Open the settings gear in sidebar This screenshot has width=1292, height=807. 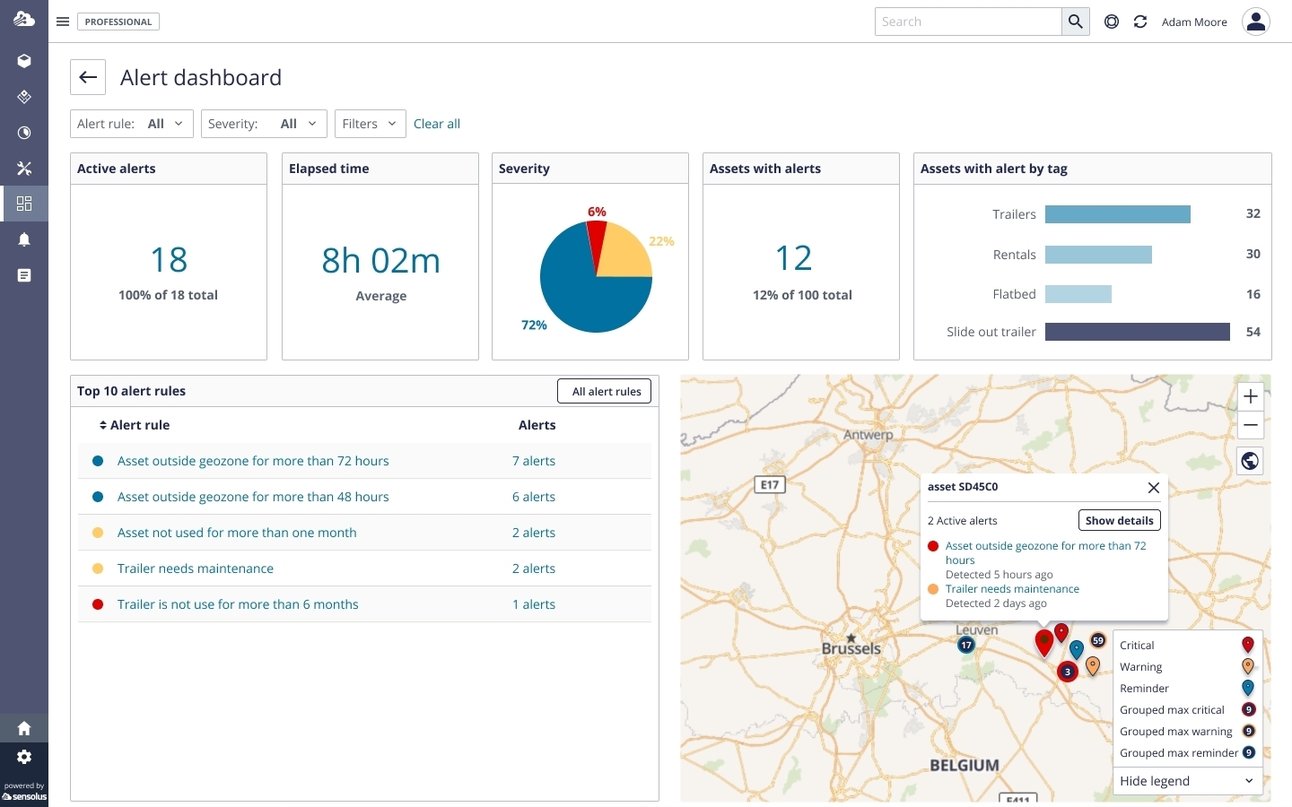[x=24, y=757]
